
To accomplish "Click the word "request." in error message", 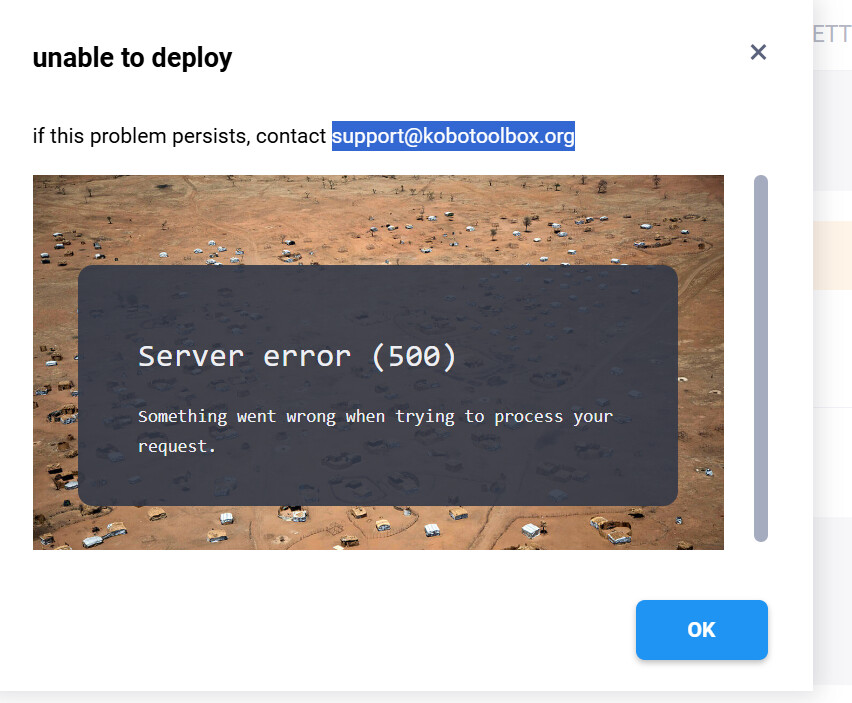I will coord(177,446).
